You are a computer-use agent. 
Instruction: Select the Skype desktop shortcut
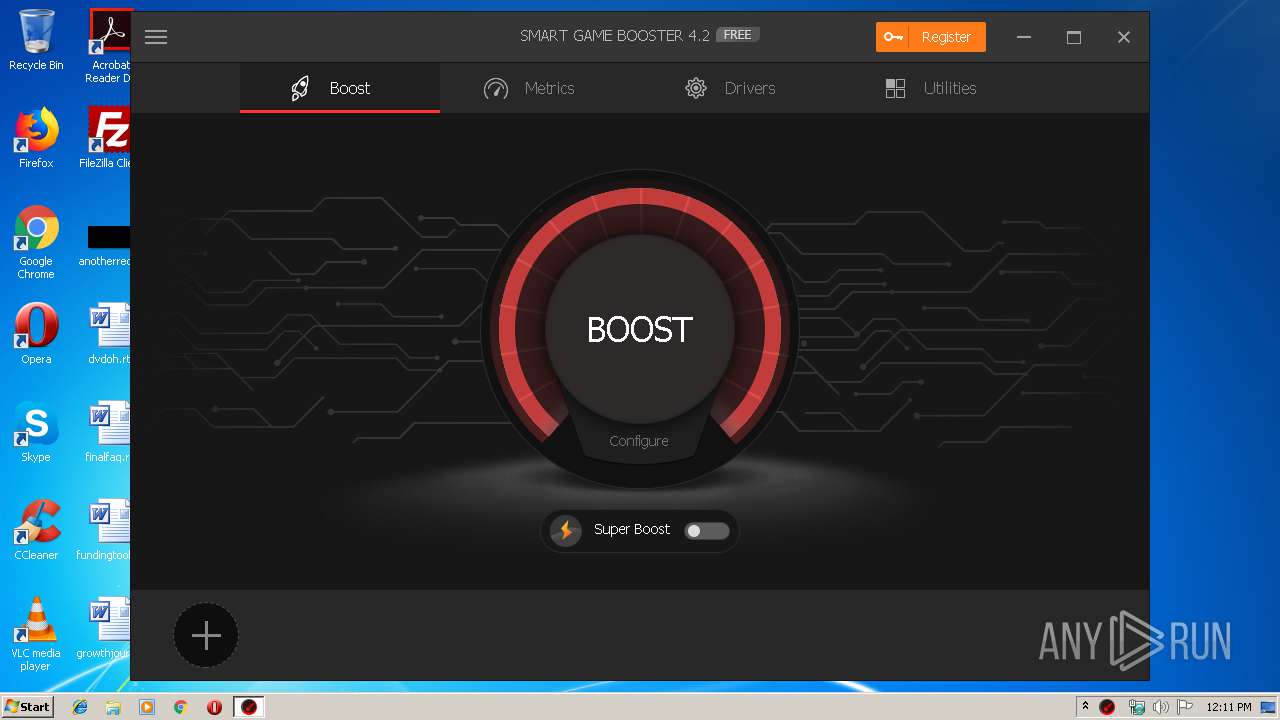(x=36, y=432)
